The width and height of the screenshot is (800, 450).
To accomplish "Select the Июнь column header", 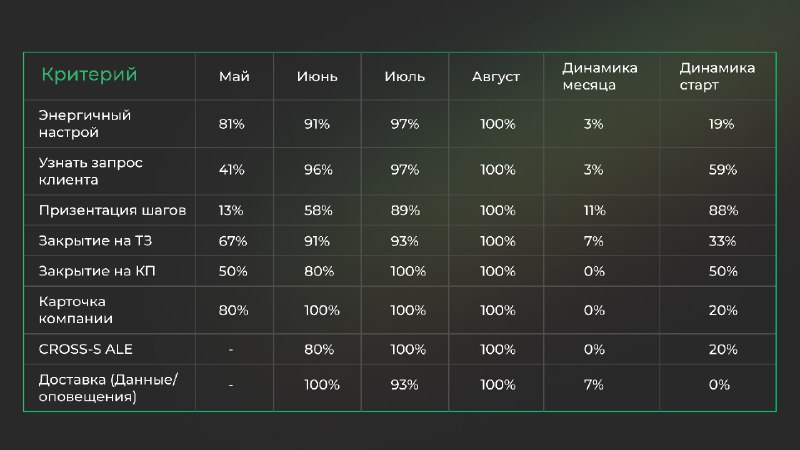I will [x=317, y=77].
